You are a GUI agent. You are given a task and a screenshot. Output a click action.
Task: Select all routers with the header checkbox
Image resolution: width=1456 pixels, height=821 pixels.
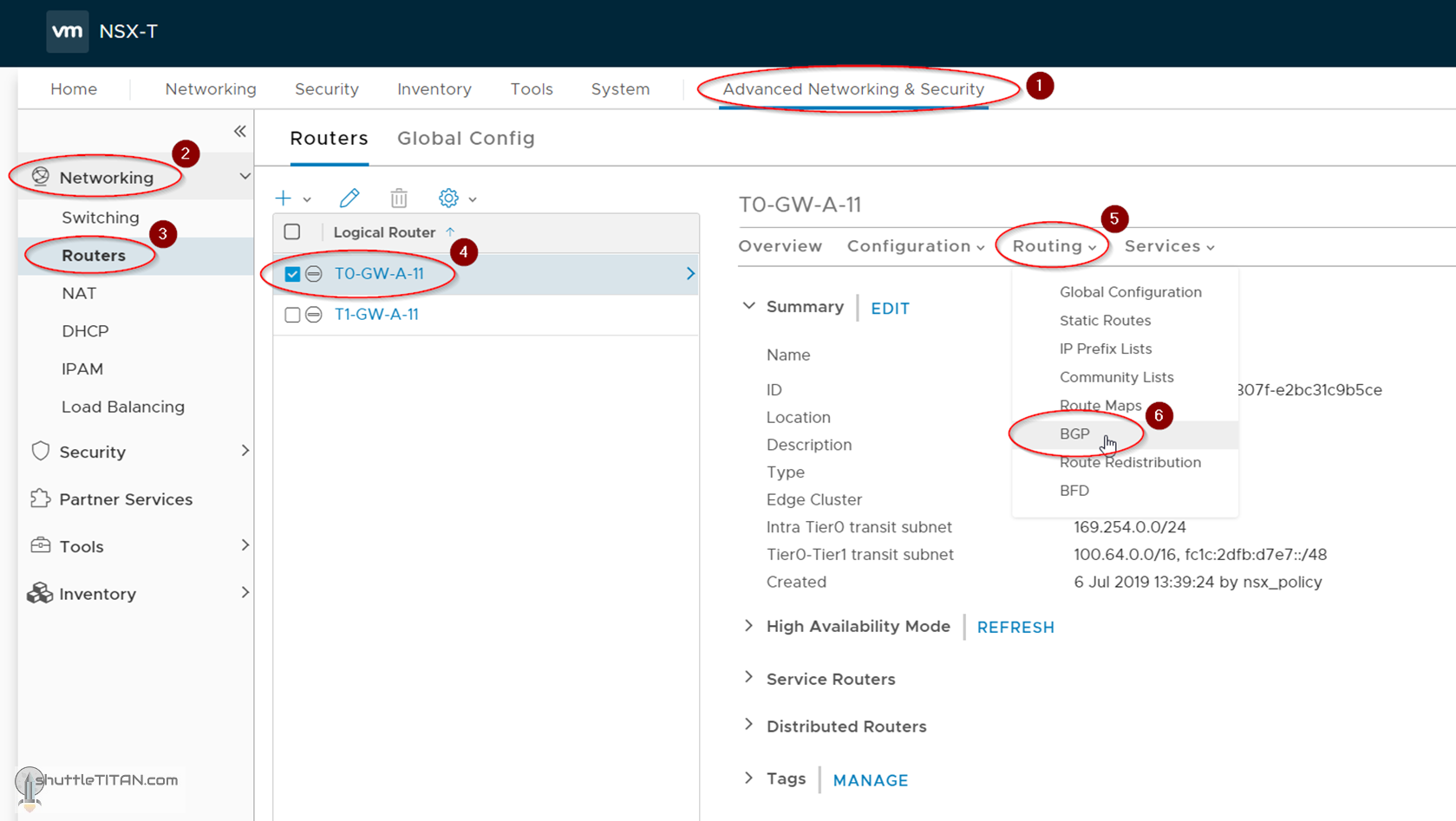[x=292, y=231]
